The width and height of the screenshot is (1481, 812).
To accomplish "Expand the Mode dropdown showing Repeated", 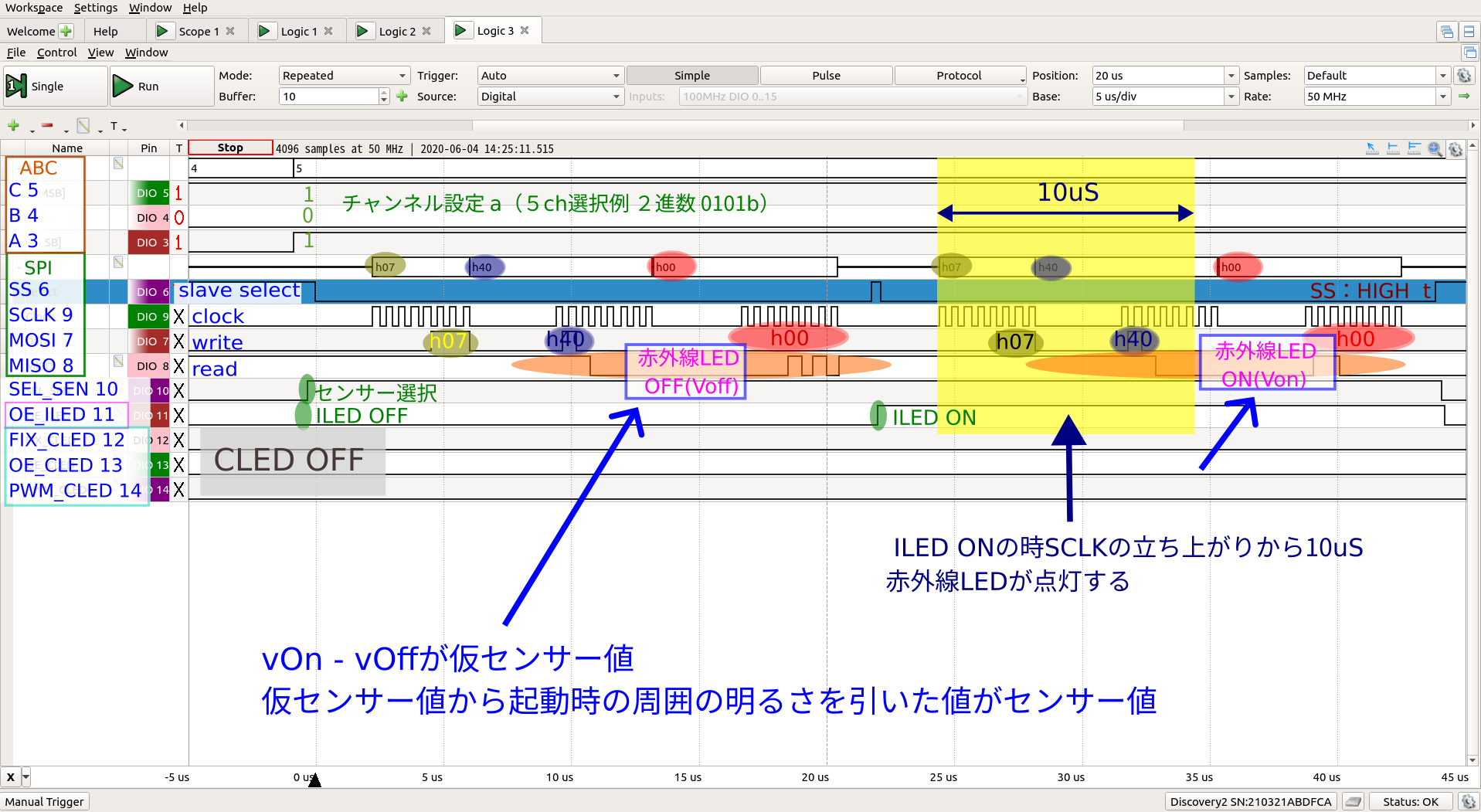I will [x=344, y=76].
